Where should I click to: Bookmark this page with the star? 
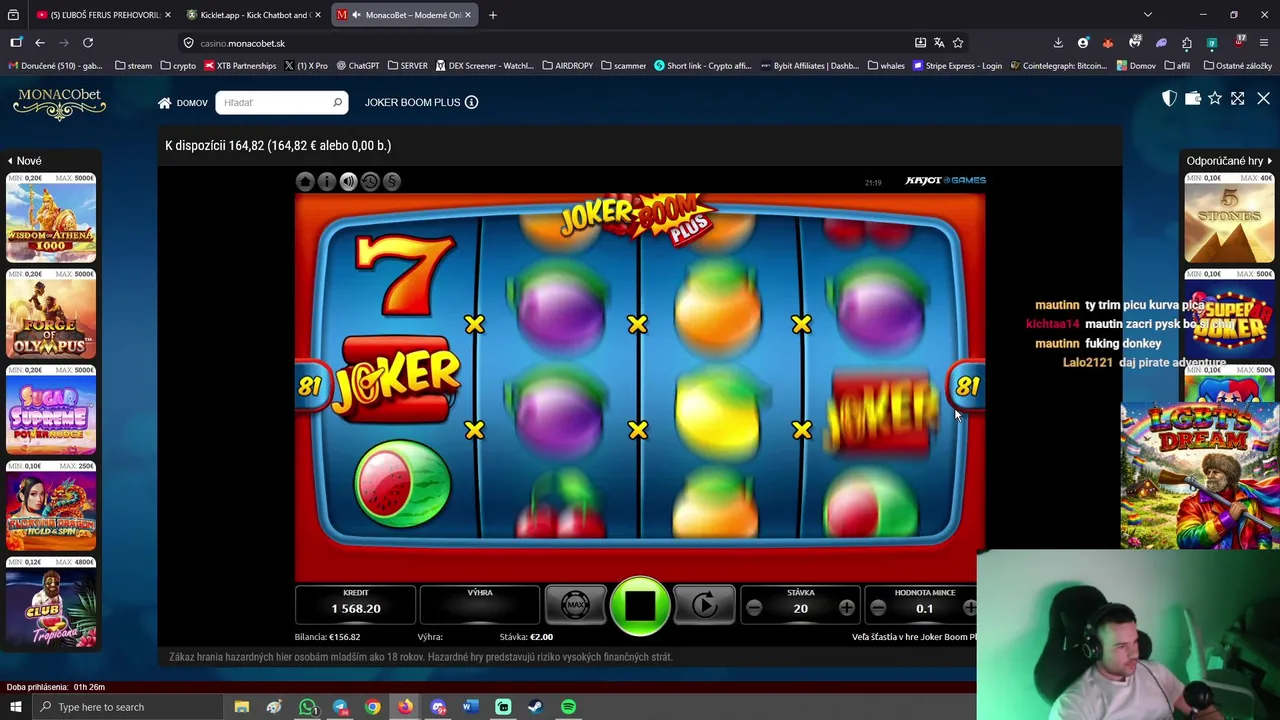(958, 43)
